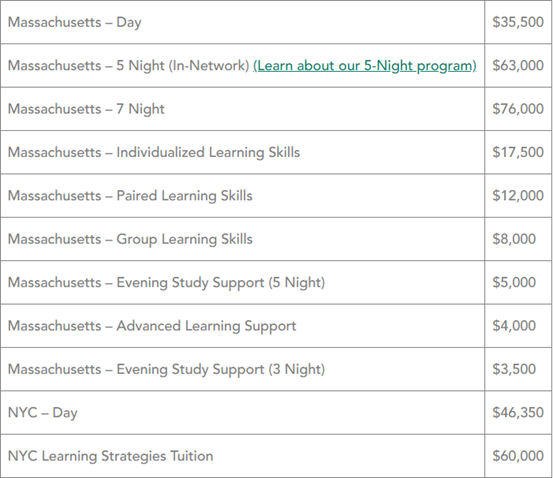
Task: Select Massachusetts – Group Learning Skills label
Action: [130, 239]
